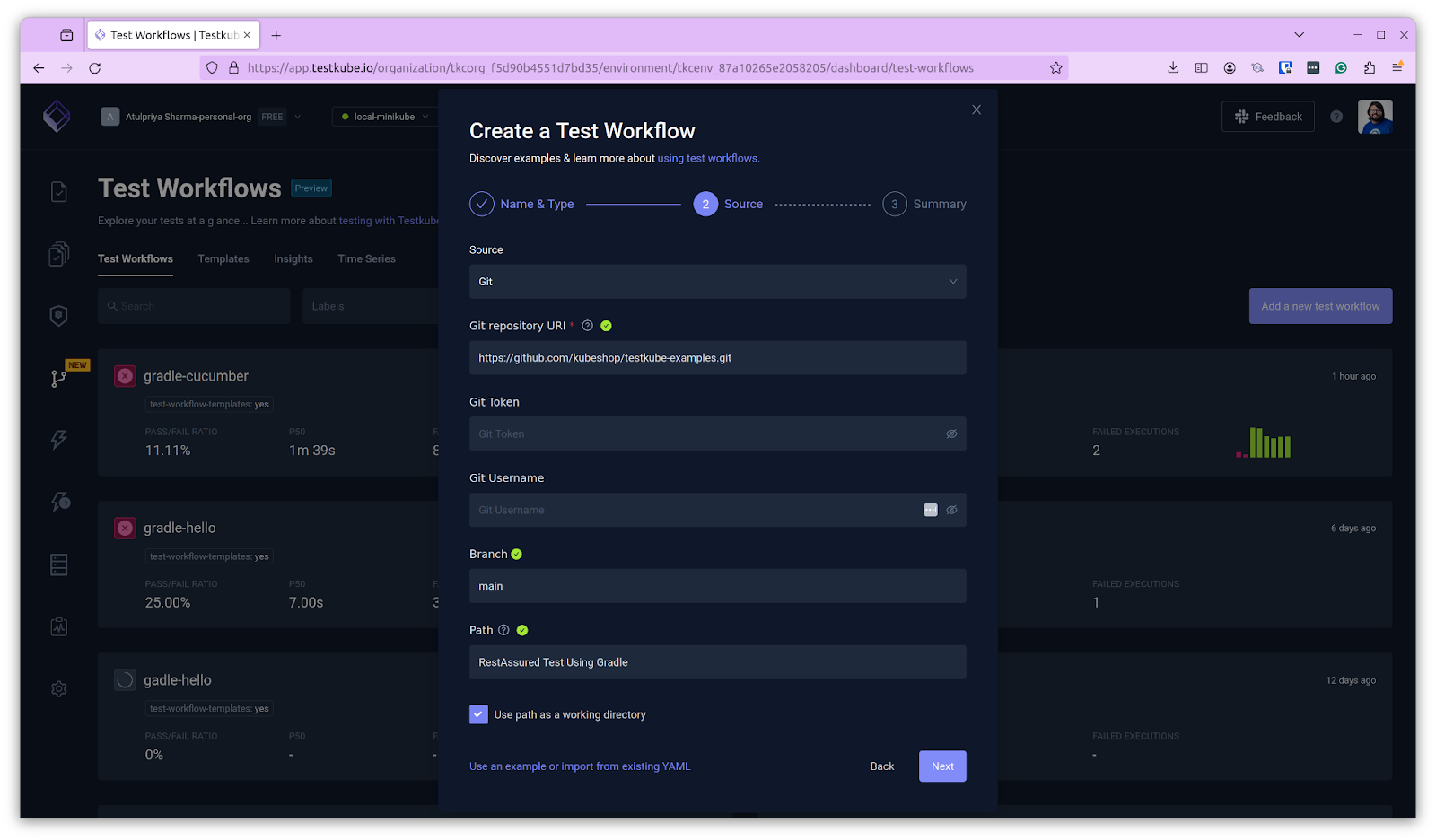Click the Next button
This screenshot has width=1436, height=840.
coord(942,766)
